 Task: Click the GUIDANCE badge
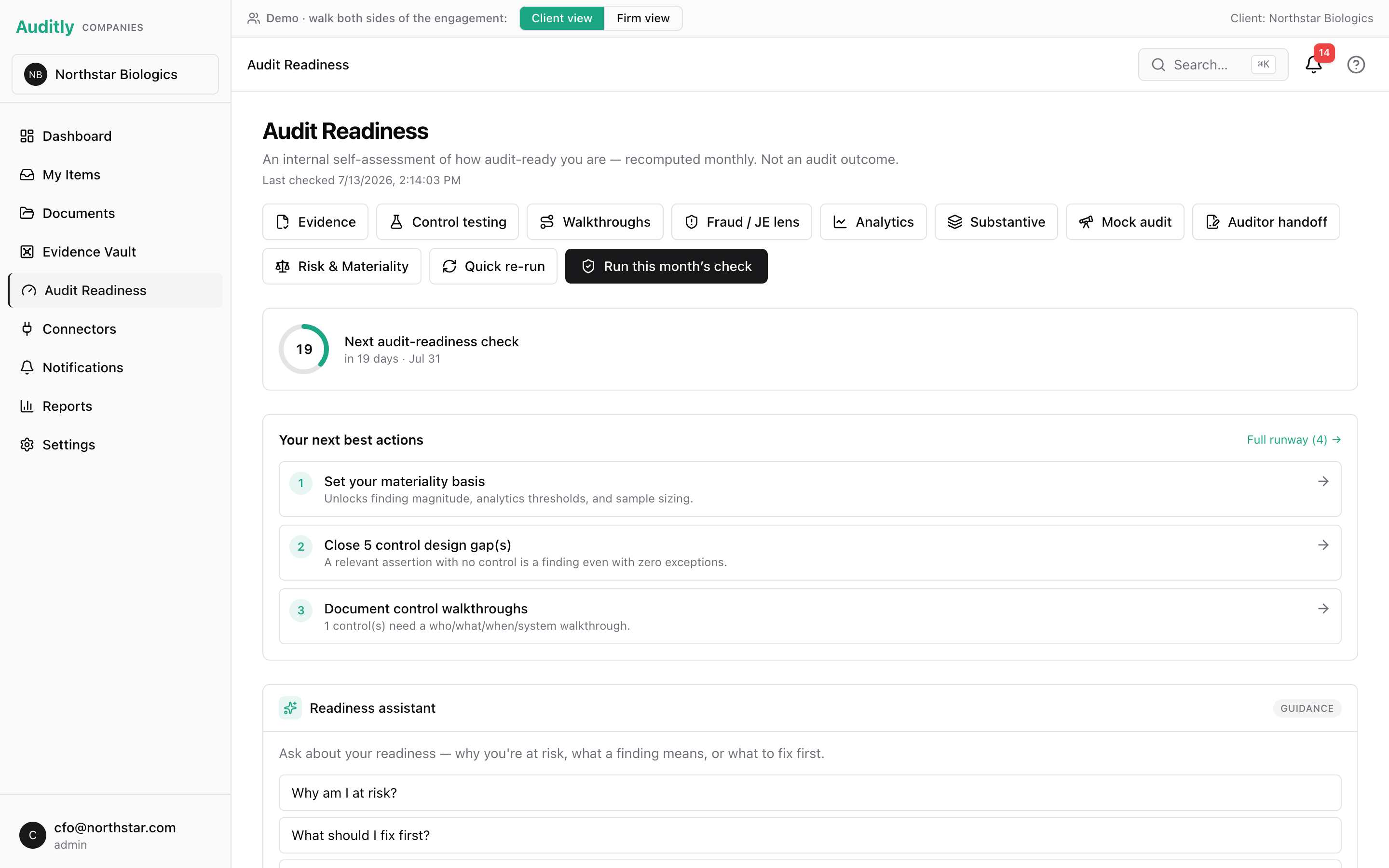pos(1307,708)
